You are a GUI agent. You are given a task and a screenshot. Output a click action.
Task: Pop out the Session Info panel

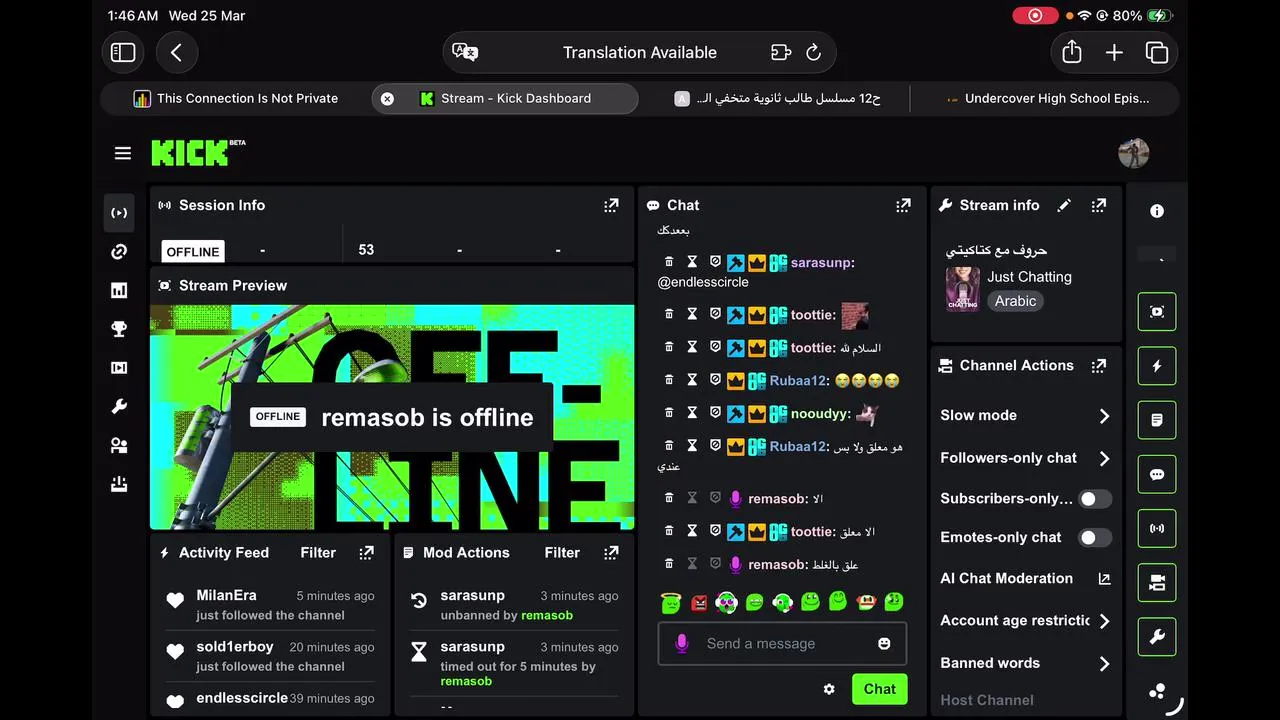point(611,205)
